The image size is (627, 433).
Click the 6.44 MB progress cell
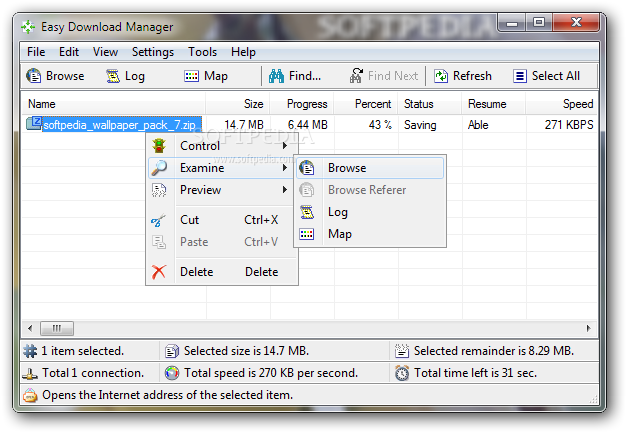point(308,125)
